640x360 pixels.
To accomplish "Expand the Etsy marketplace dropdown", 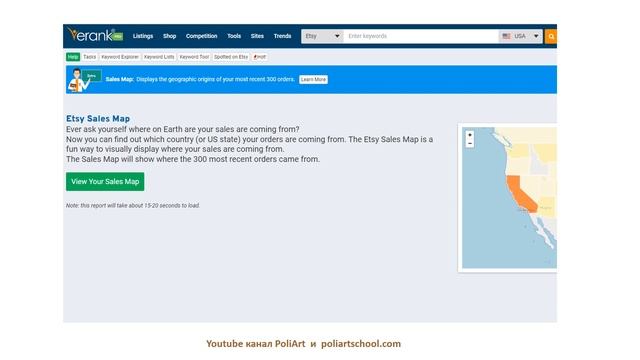I will pyautogui.click(x=322, y=36).
